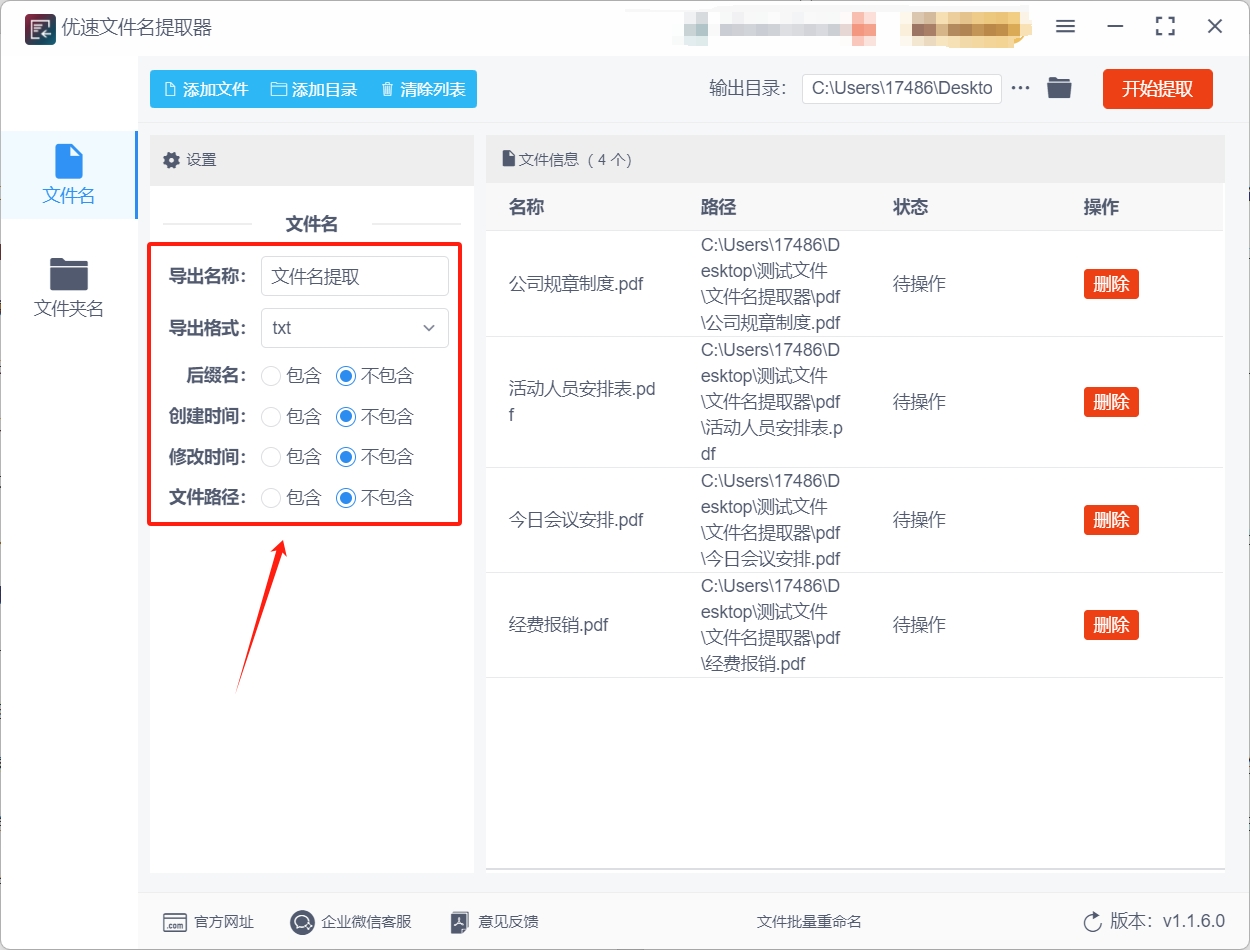1250x950 pixels.
Task: Click the 今日会议安排.pdf file name
Action: point(576,520)
